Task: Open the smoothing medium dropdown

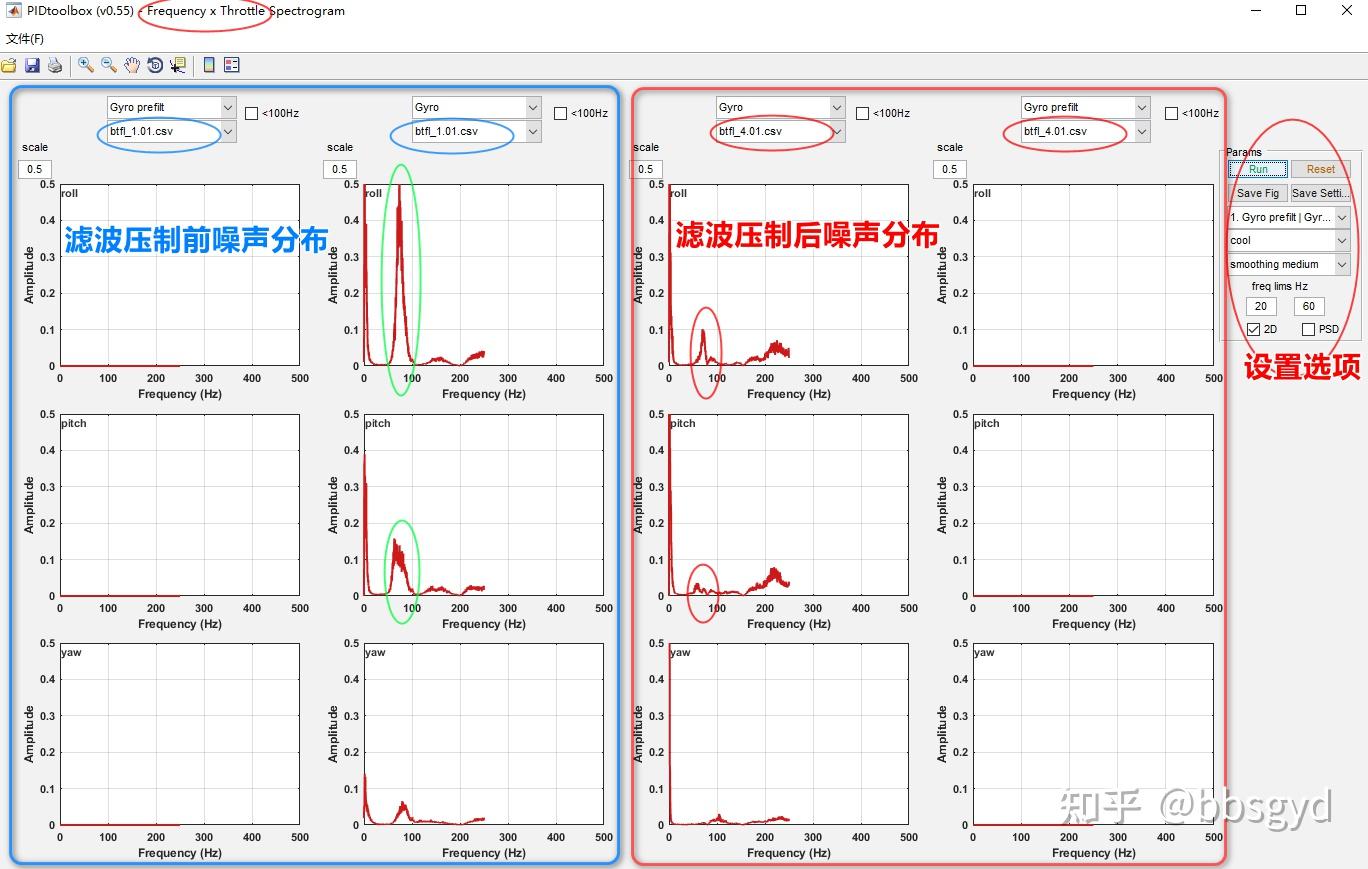Action: pos(1289,264)
